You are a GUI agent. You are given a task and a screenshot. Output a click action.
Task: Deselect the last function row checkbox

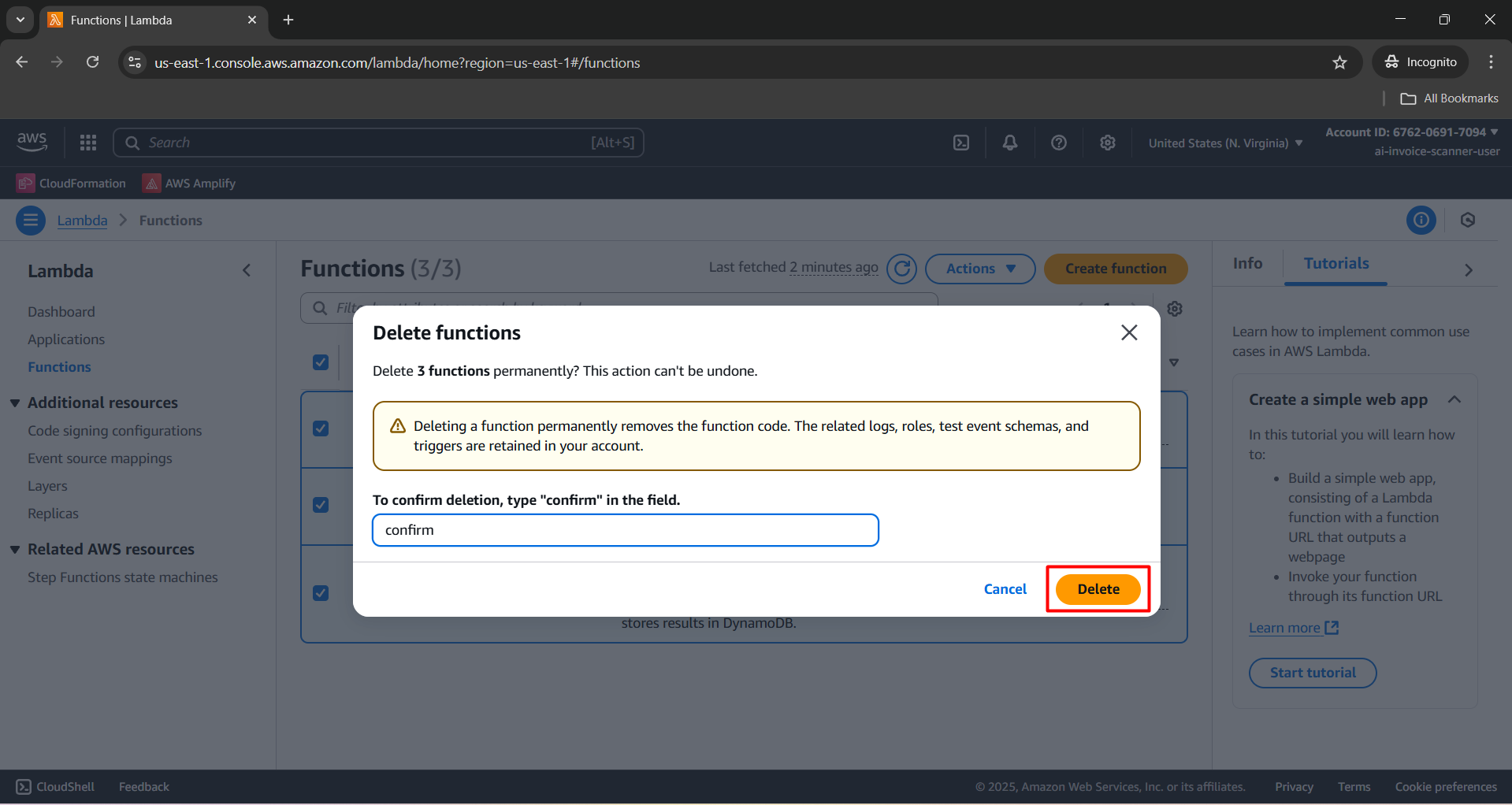pyautogui.click(x=320, y=593)
